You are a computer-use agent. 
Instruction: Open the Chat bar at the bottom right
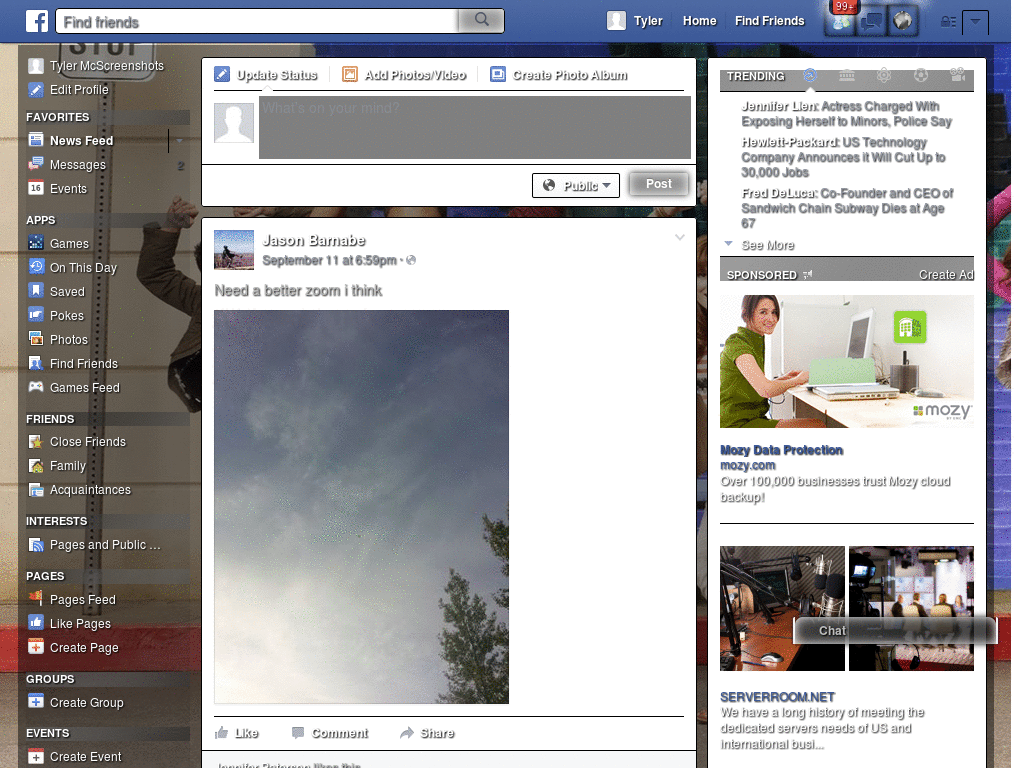point(830,630)
